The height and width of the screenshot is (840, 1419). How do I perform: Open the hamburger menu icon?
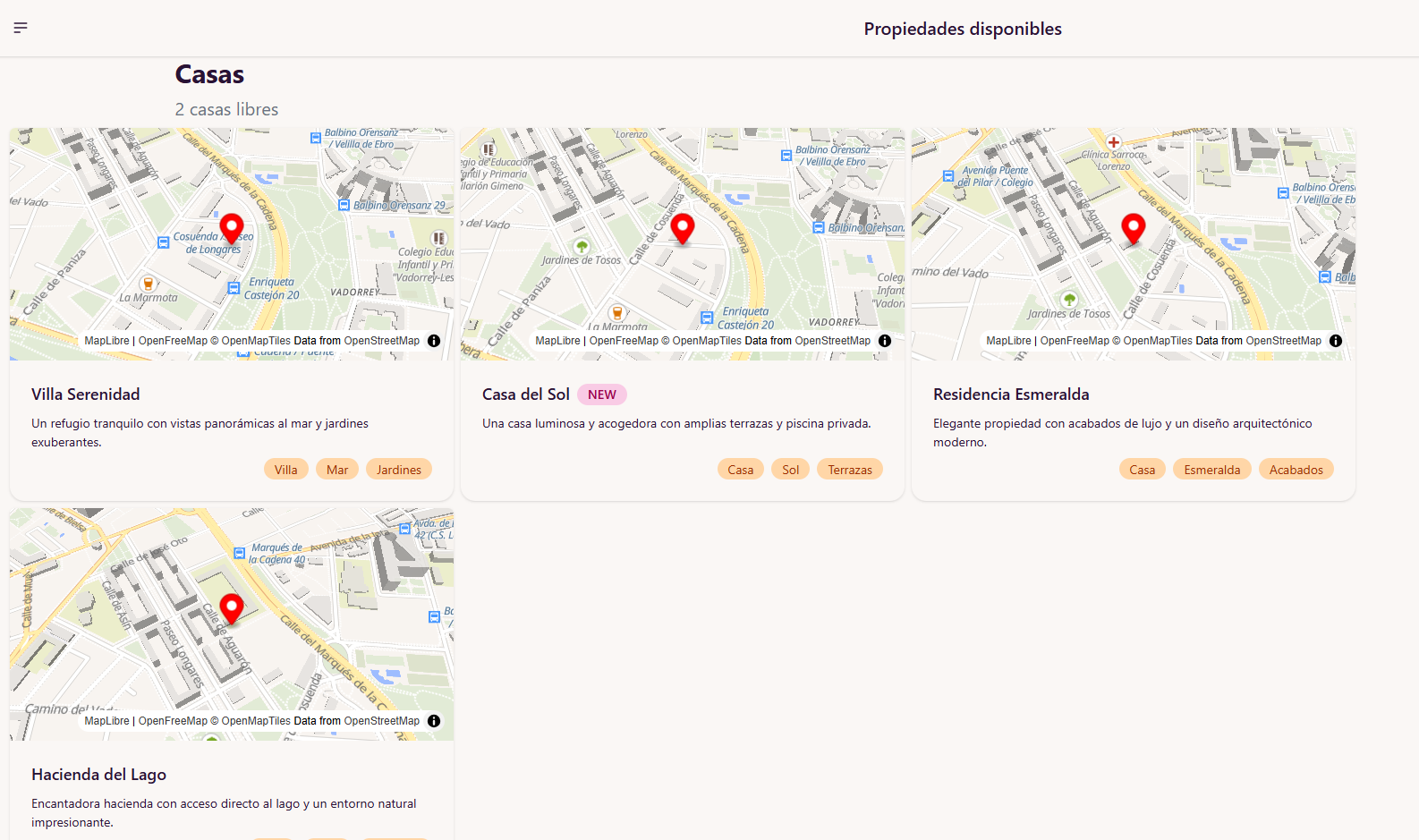click(x=21, y=28)
